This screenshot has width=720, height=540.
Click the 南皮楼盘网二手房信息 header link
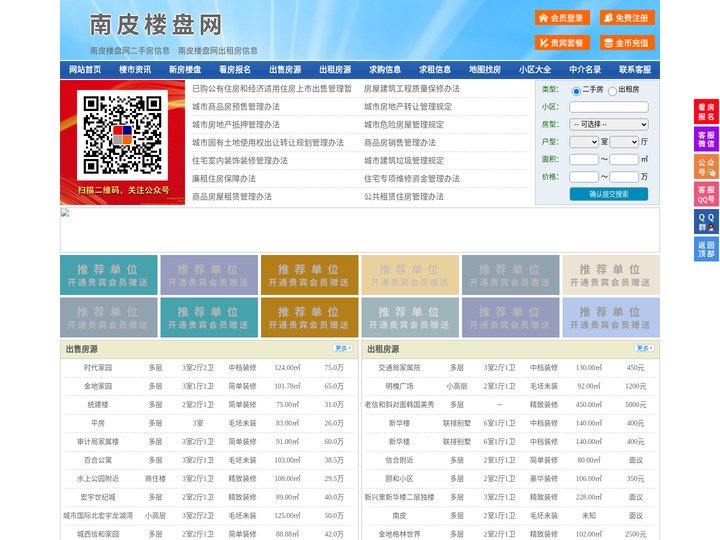[130, 51]
